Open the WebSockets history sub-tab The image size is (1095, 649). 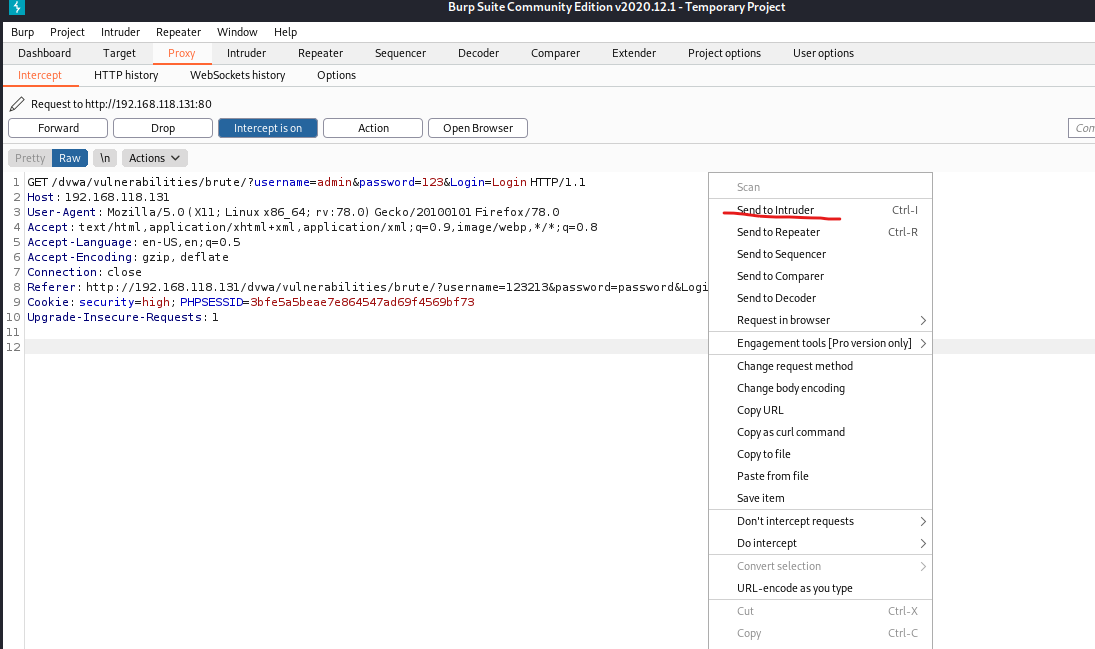pos(237,75)
